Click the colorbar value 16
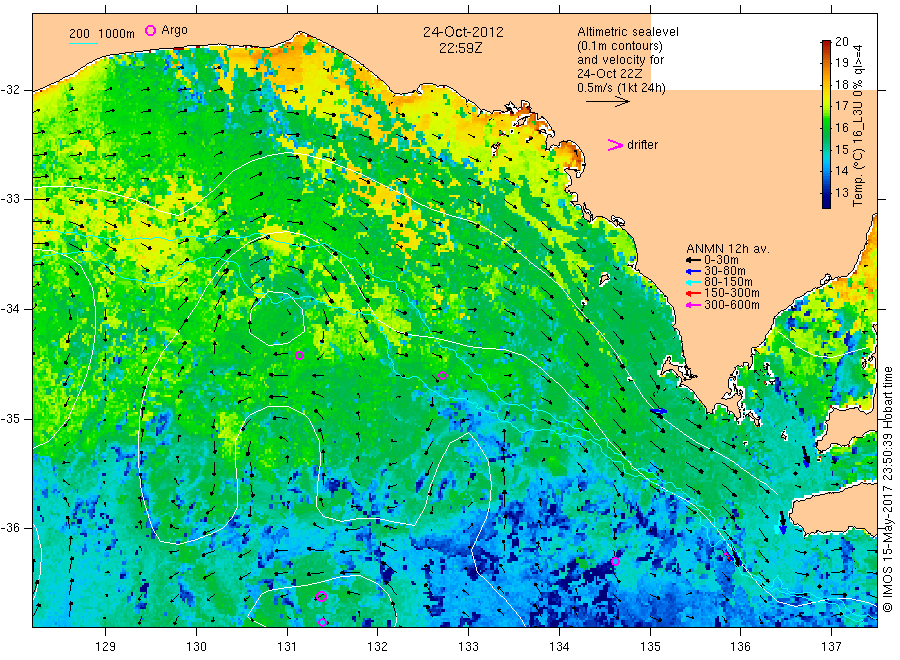 pos(841,127)
